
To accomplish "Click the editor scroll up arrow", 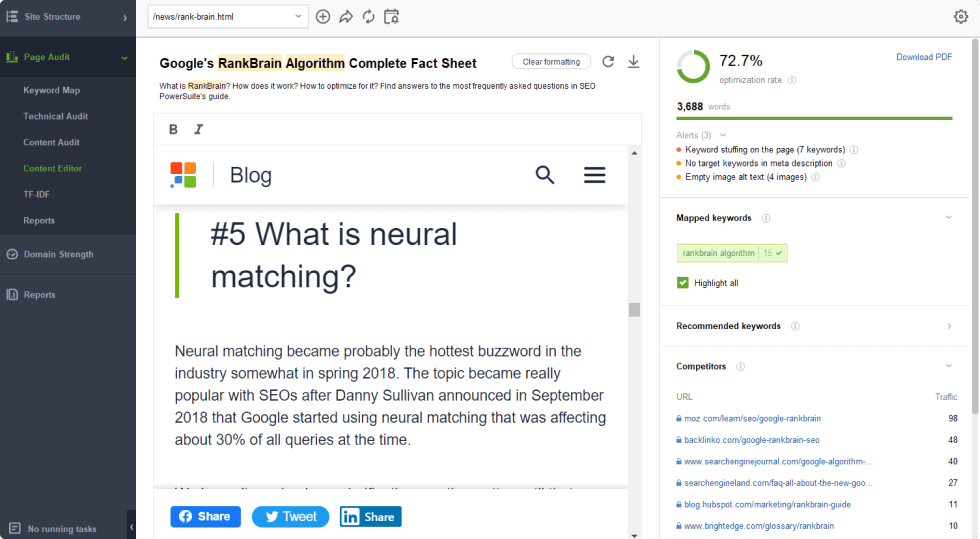I will [634, 153].
